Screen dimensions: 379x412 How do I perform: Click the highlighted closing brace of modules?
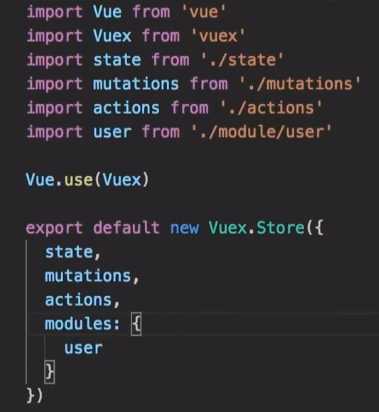(x=50, y=372)
